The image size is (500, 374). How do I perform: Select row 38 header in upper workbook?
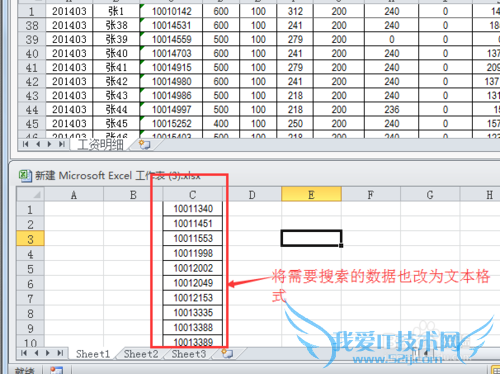click(32, 25)
